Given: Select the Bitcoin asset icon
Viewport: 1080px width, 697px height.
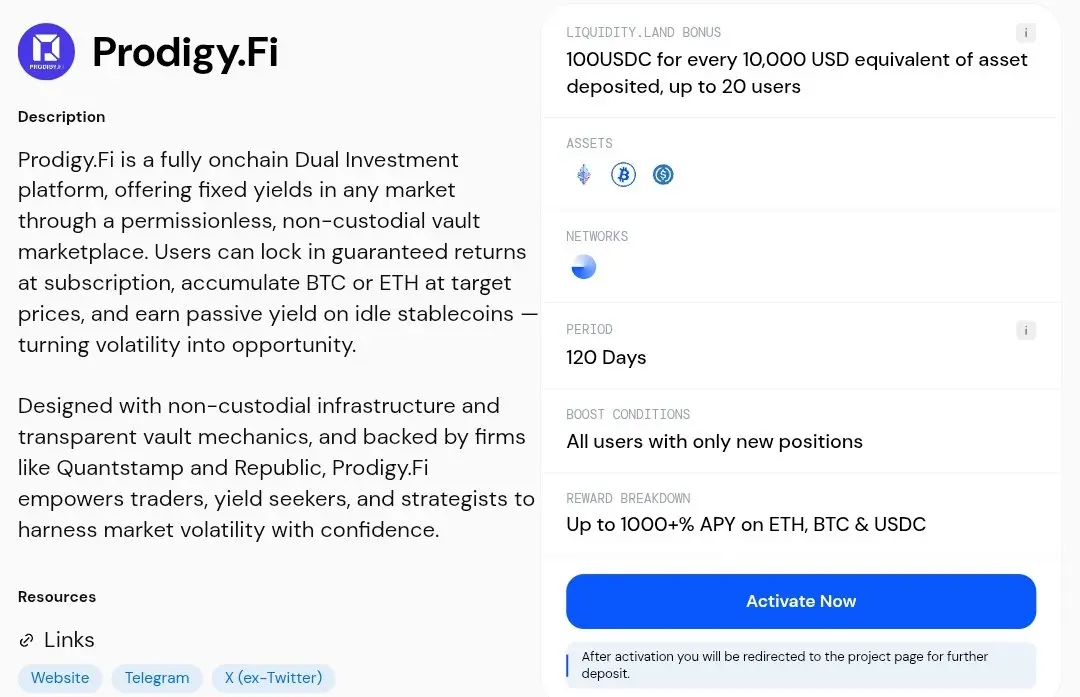Looking at the screenshot, I should coord(623,175).
